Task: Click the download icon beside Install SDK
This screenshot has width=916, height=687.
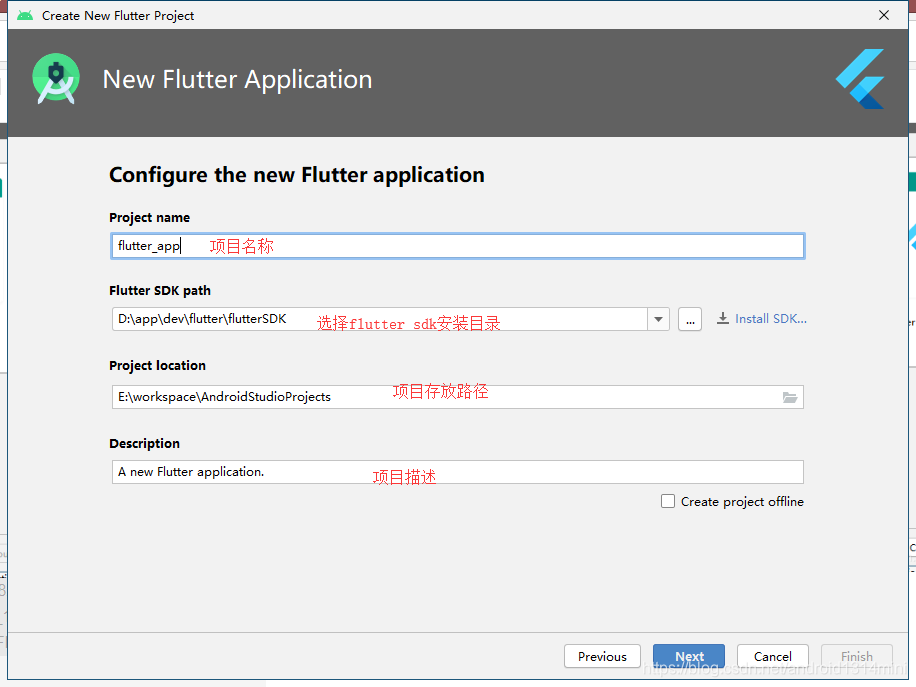Action: [x=723, y=318]
